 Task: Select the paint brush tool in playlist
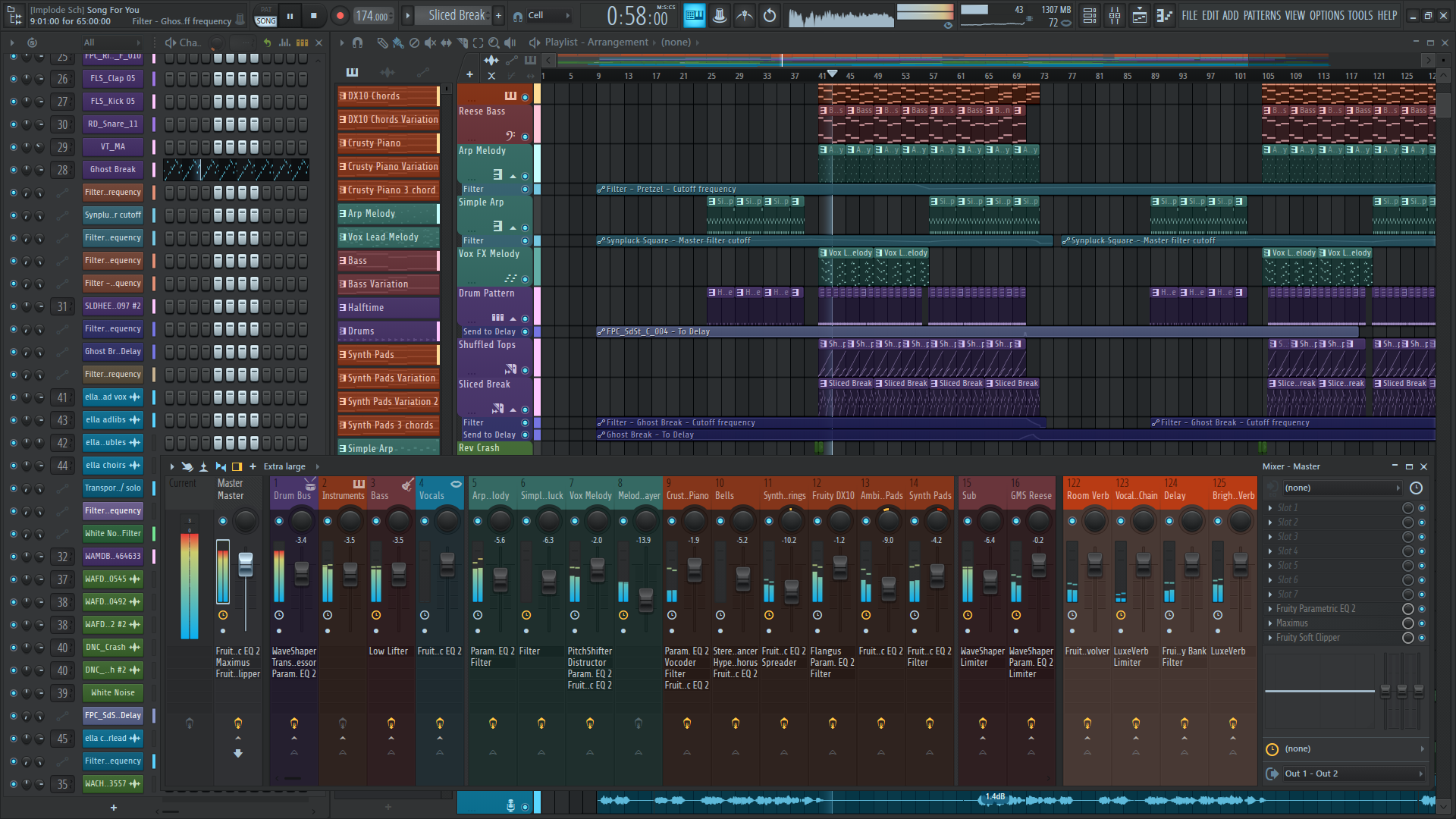coord(398,42)
